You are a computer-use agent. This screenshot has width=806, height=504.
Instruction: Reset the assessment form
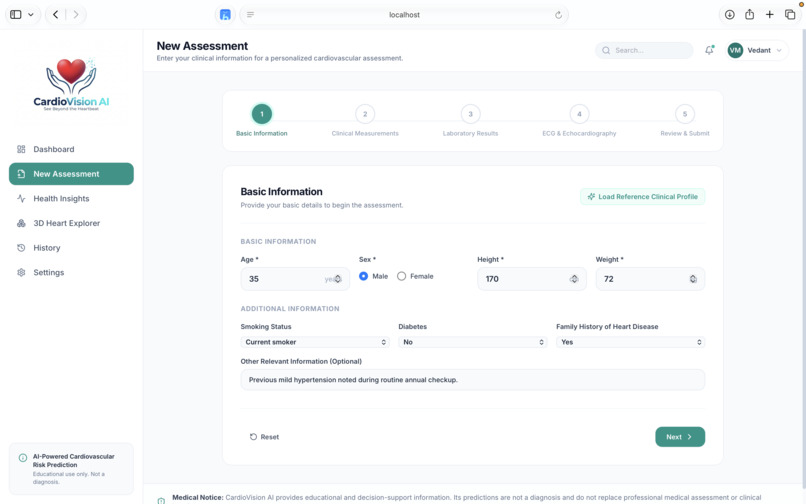264,437
